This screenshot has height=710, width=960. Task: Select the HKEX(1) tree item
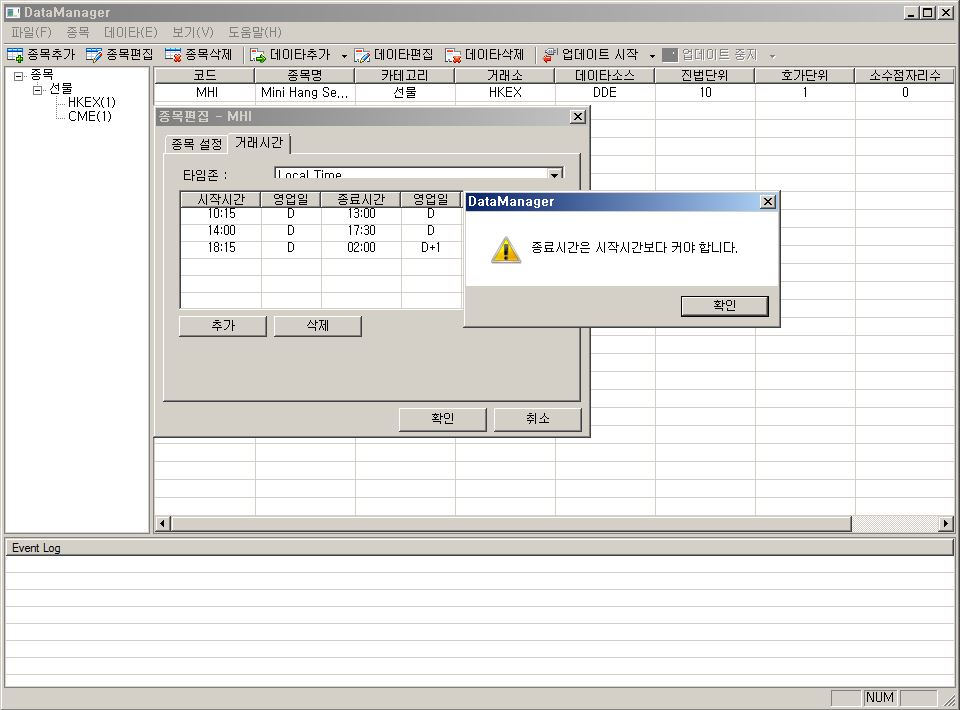click(91, 102)
